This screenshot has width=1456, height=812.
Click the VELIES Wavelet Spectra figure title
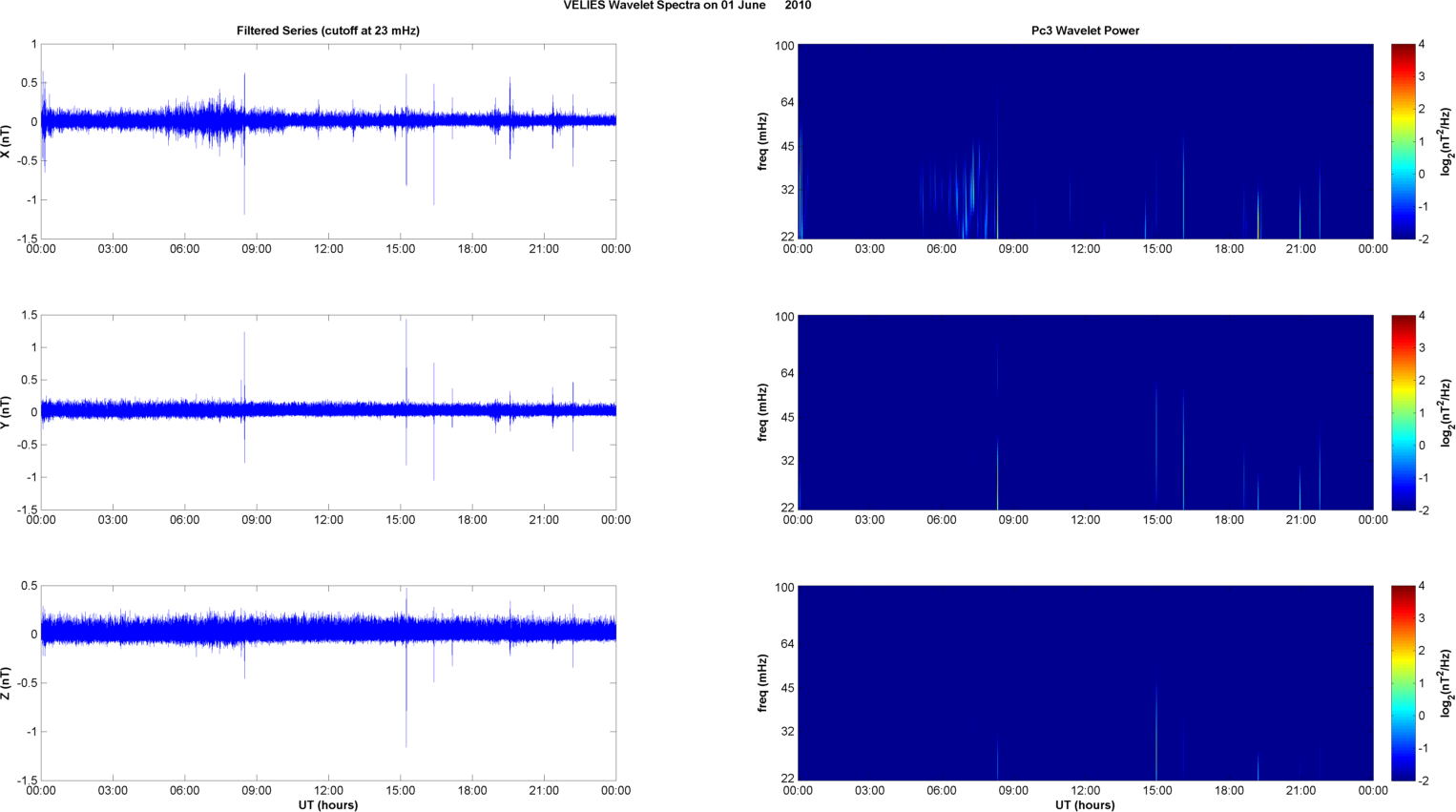[687, 6]
